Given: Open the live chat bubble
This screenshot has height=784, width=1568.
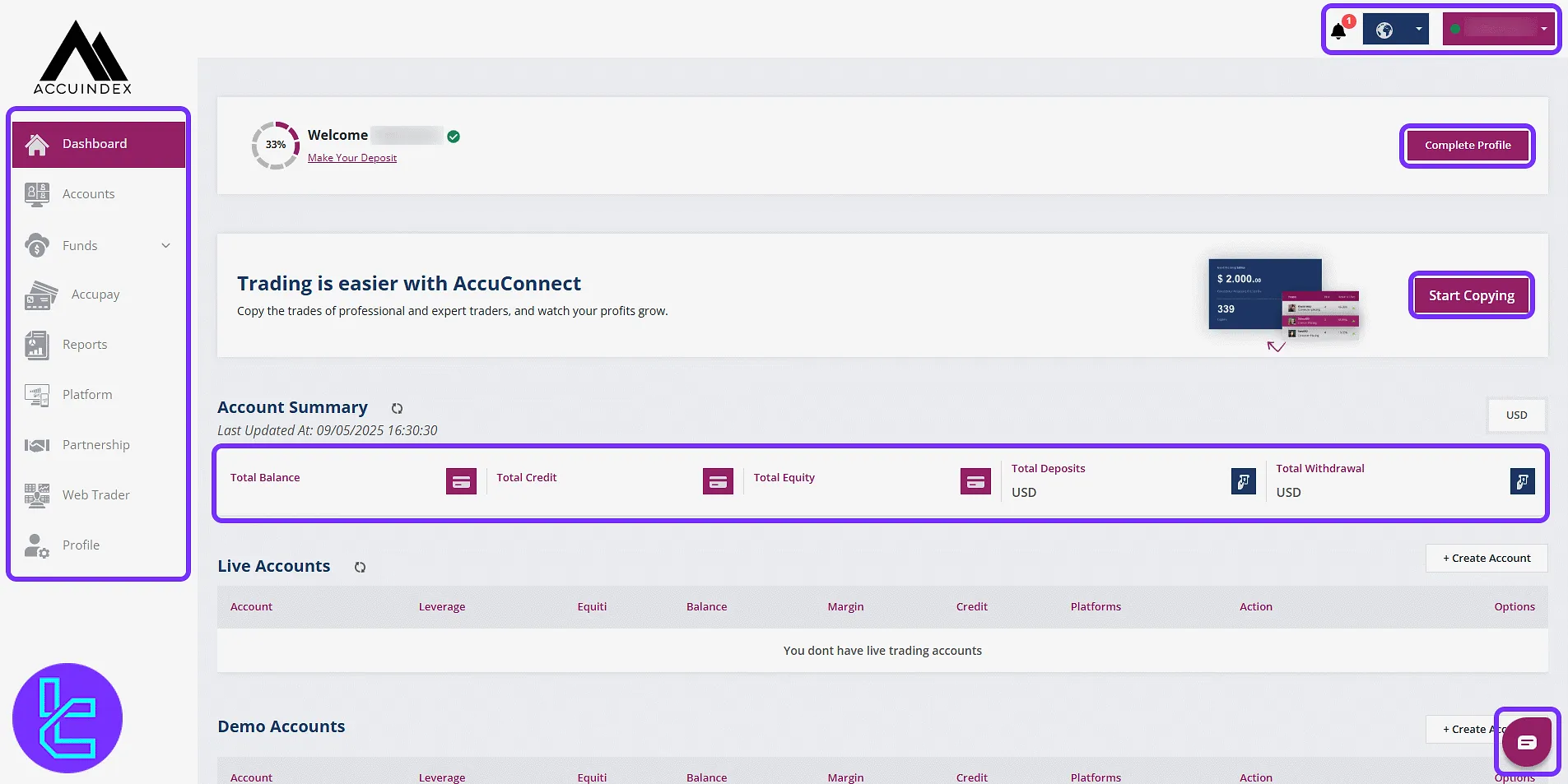Looking at the screenshot, I should pos(1527,742).
